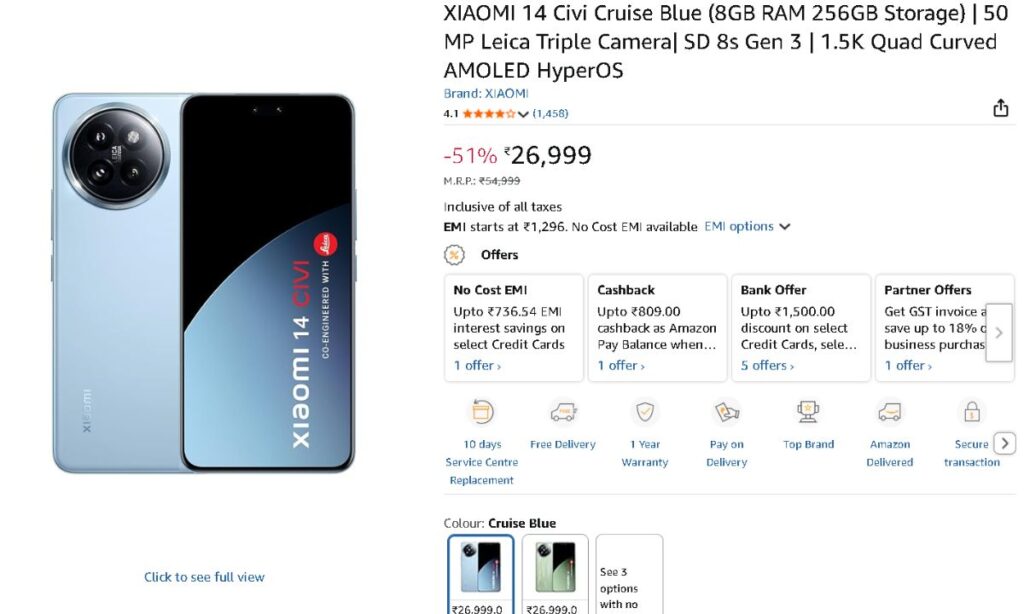1024x614 pixels.
Task: Click the Free Delivery truck icon
Action: click(563, 412)
